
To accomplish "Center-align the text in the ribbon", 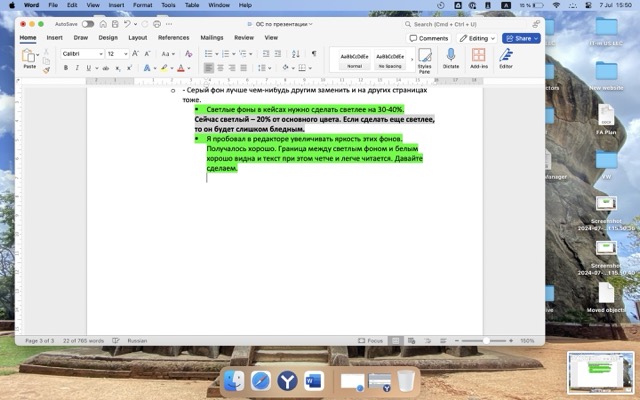I will (x=222, y=68).
